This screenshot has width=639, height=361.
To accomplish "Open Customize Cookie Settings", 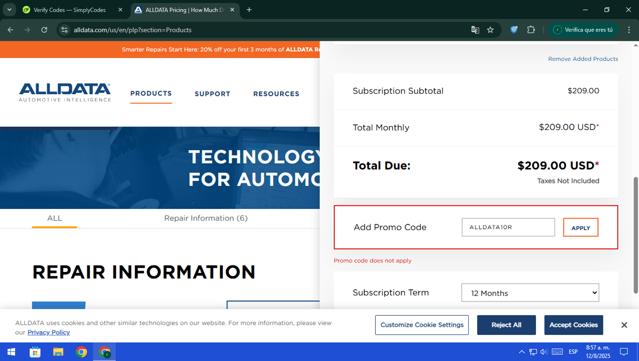I will [x=422, y=325].
